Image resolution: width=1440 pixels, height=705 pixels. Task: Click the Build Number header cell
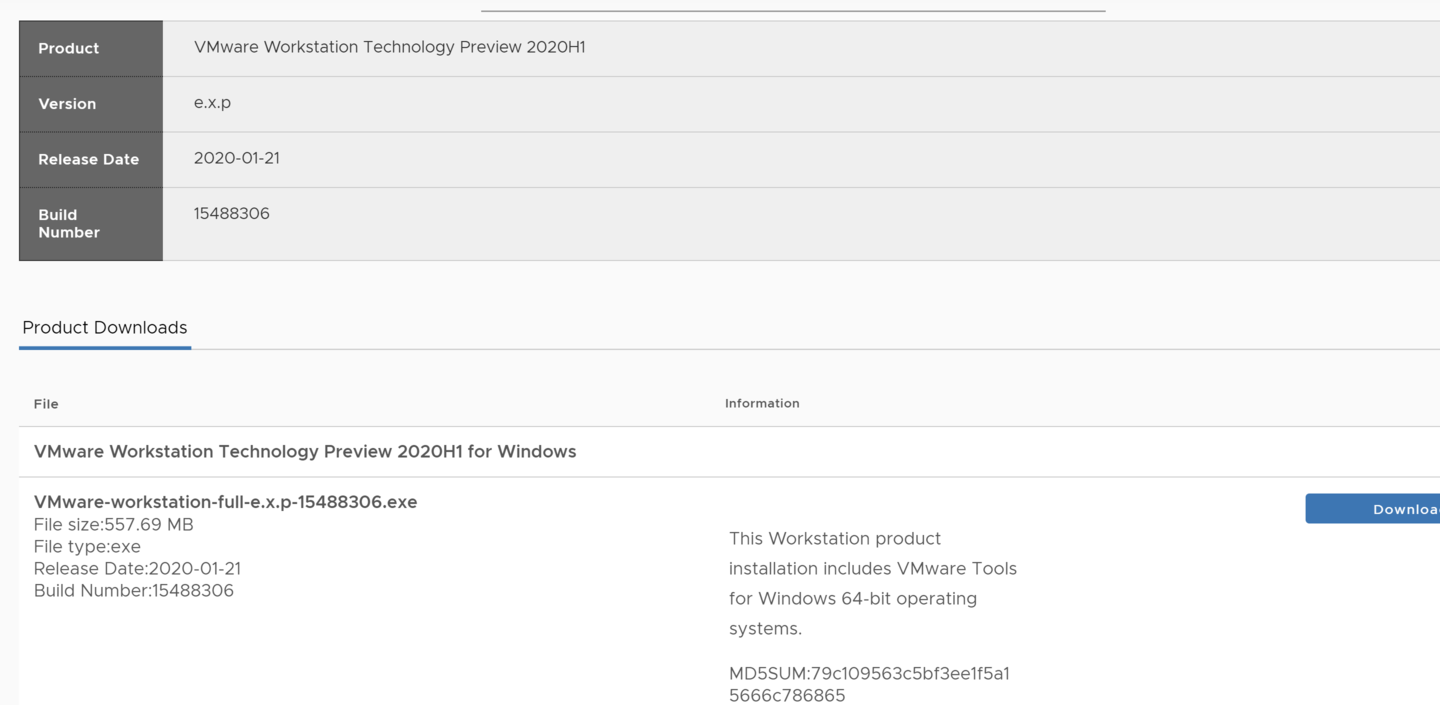pos(91,224)
